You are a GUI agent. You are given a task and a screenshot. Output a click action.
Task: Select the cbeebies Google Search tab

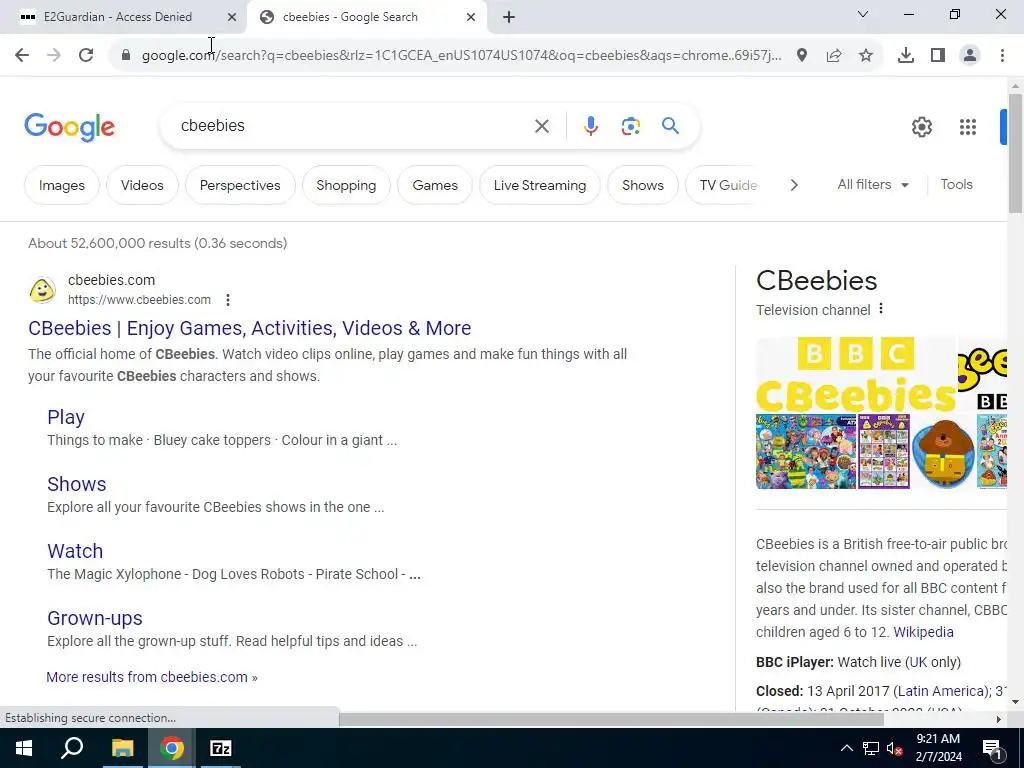pyautogui.click(x=350, y=17)
